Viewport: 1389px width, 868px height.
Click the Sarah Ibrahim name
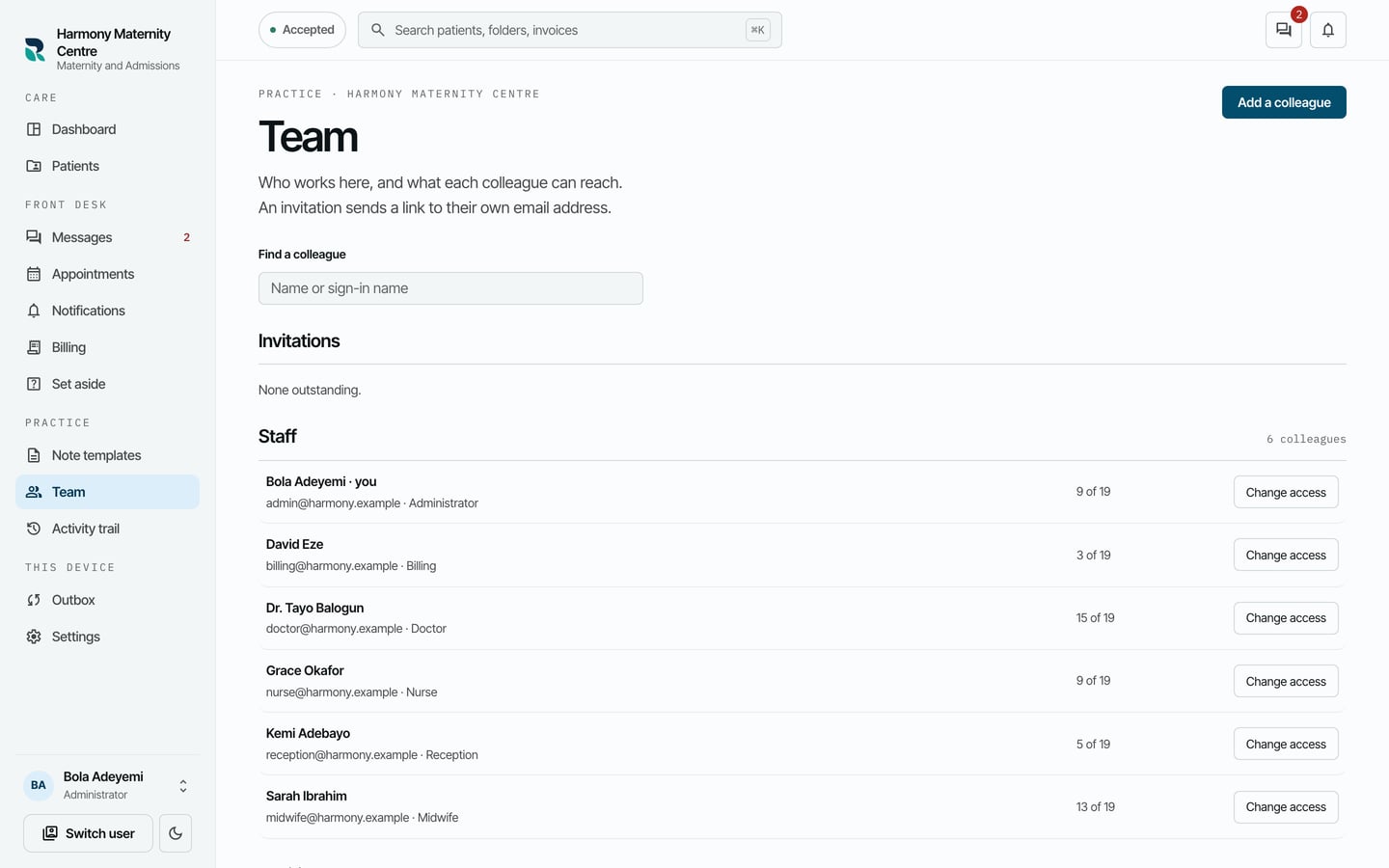(306, 796)
